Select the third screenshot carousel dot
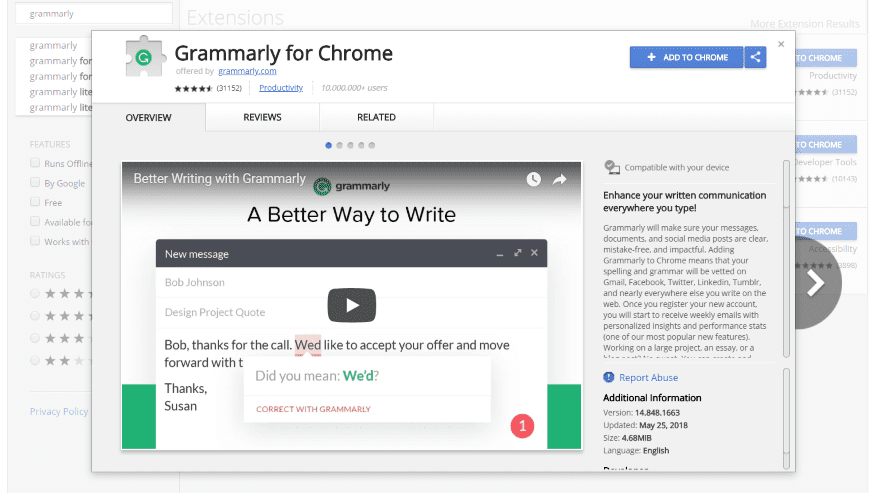This screenshot has width=880, height=493. click(350, 145)
